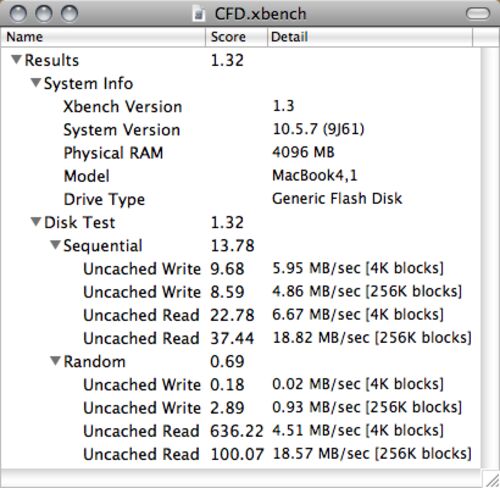Collapse the Random test group
Viewport: 500px width, 488px height.
pyautogui.click(x=55, y=361)
